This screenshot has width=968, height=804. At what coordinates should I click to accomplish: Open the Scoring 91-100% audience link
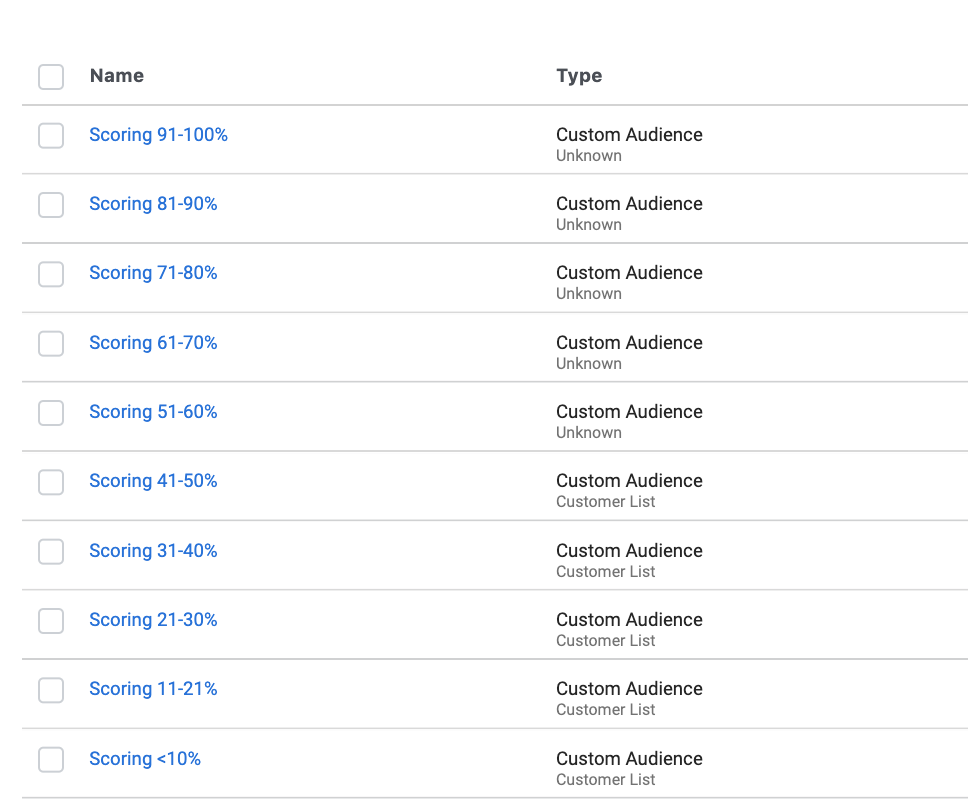point(159,135)
